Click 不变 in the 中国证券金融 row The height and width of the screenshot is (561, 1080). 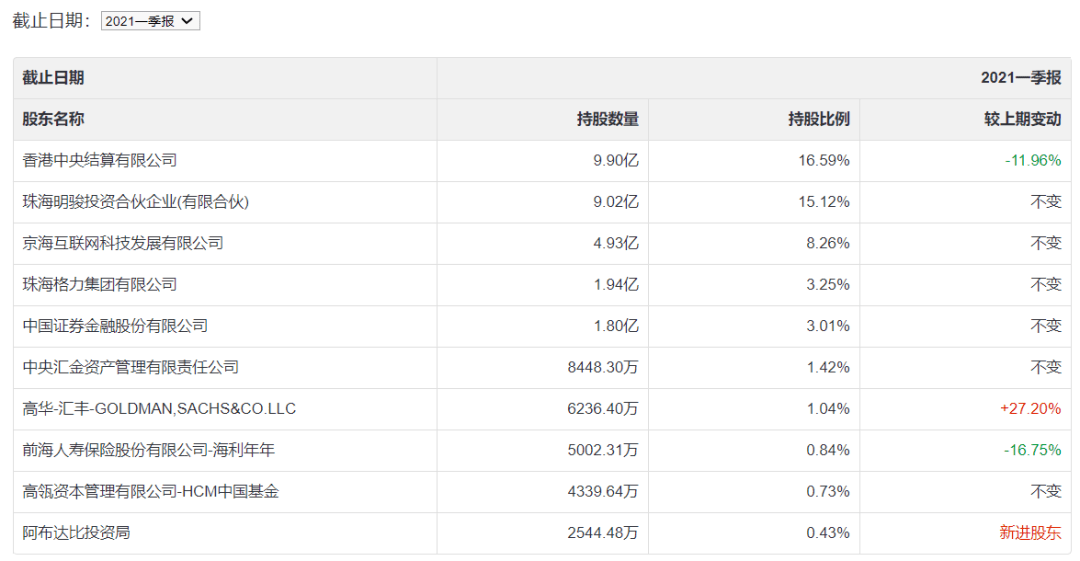1046,326
